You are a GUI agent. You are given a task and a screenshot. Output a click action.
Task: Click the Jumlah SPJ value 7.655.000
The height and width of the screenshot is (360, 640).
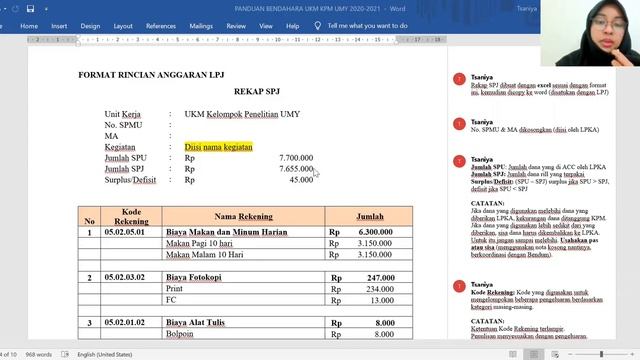tap(296, 169)
